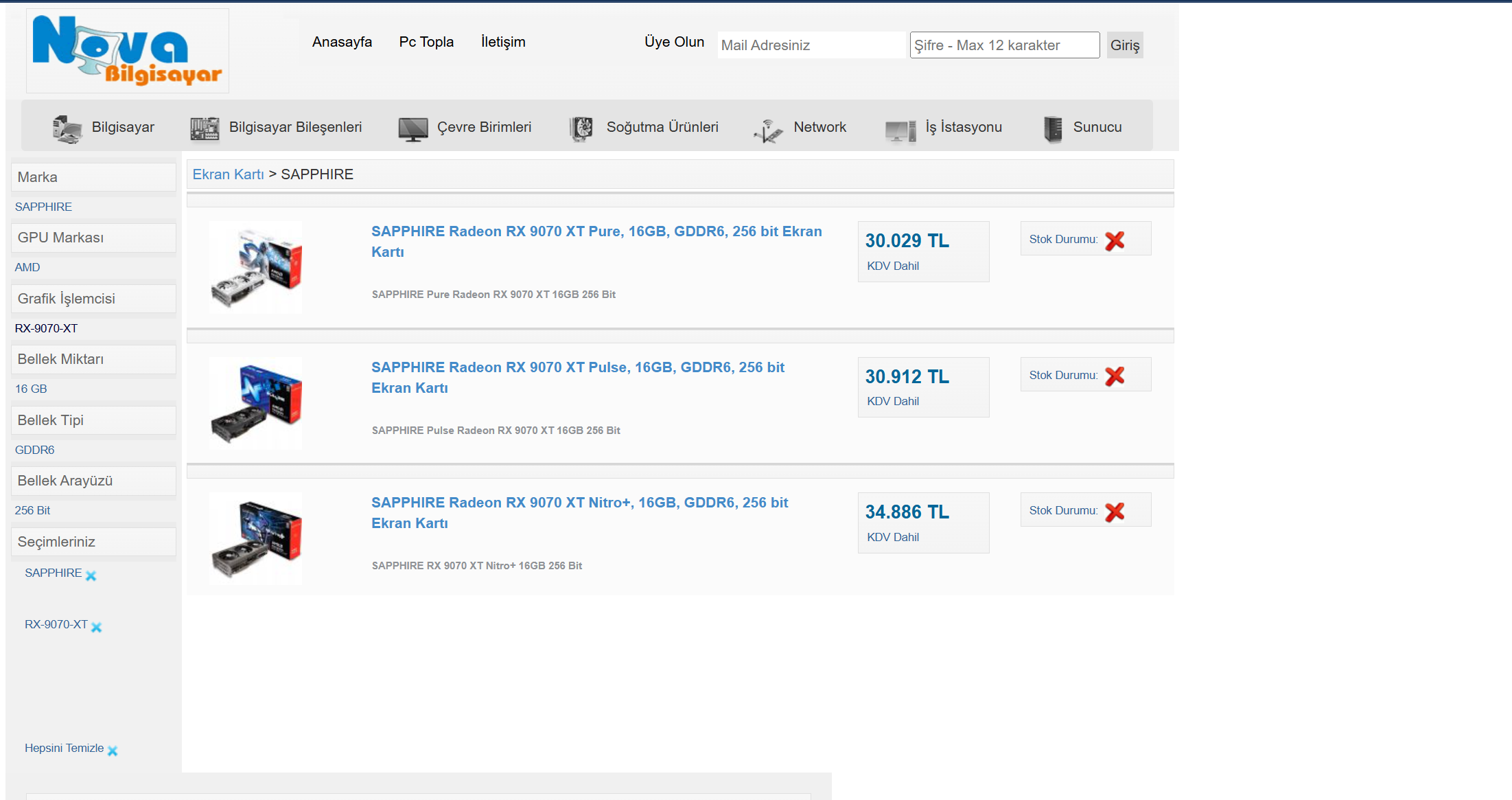This screenshot has width=1512, height=800.
Task: Click the Bilgisayar Bileşenleri motherboard icon
Action: 205,128
